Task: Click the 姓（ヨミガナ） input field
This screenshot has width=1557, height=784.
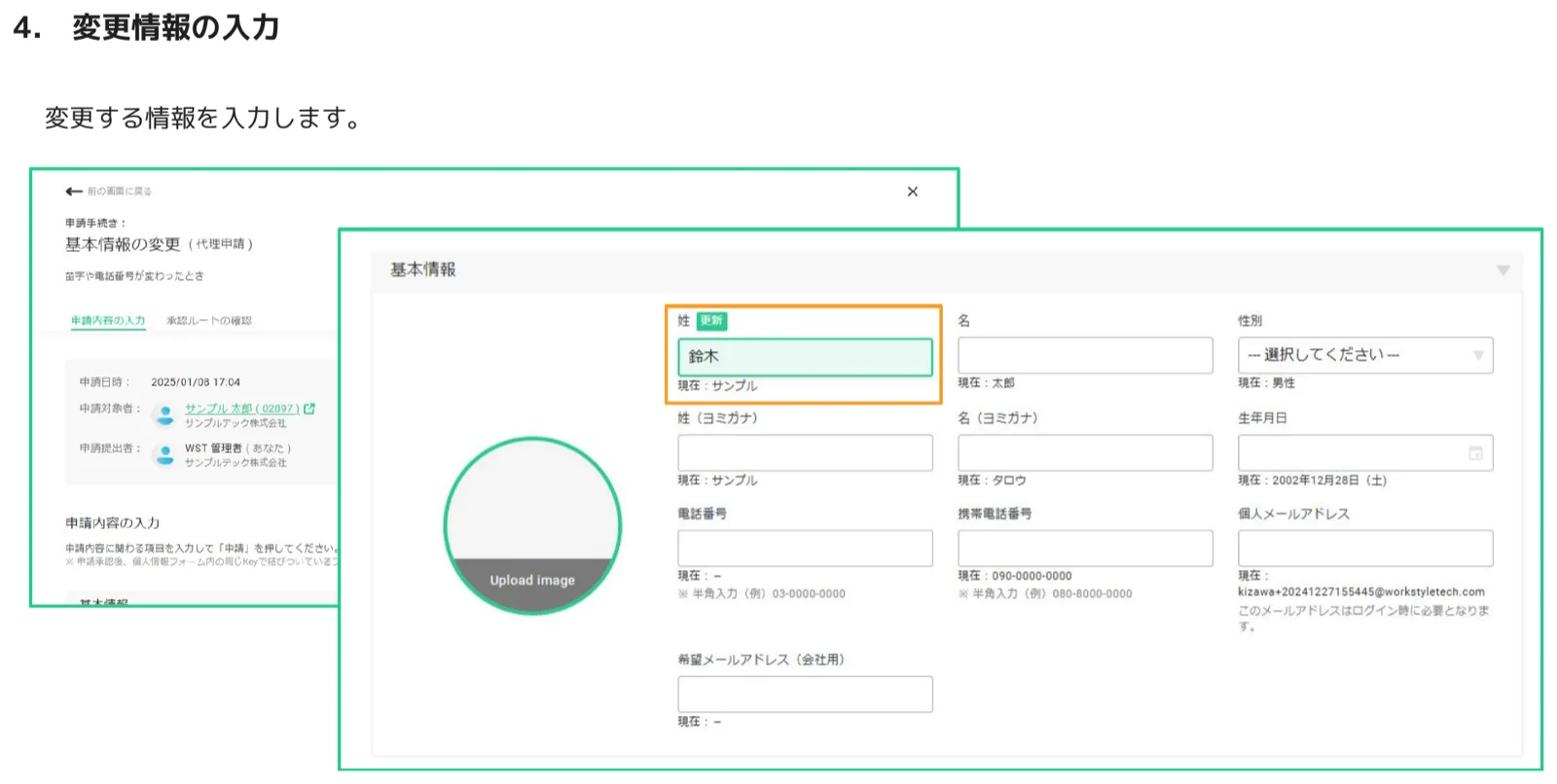Action: (805, 452)
